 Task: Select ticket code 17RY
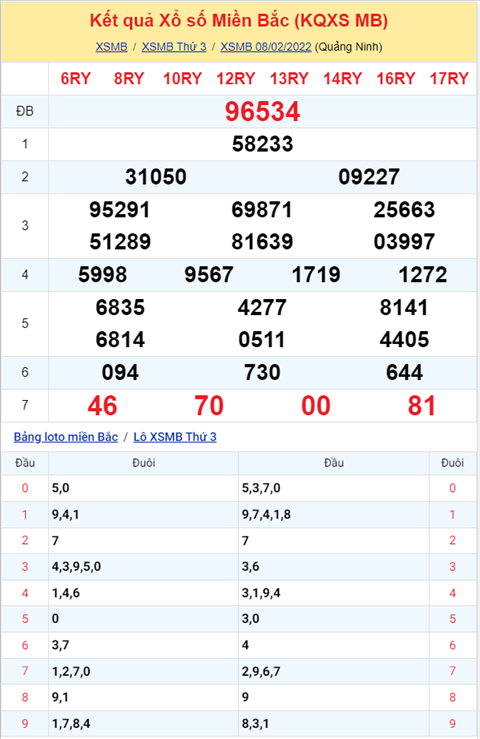pos(449,79)
